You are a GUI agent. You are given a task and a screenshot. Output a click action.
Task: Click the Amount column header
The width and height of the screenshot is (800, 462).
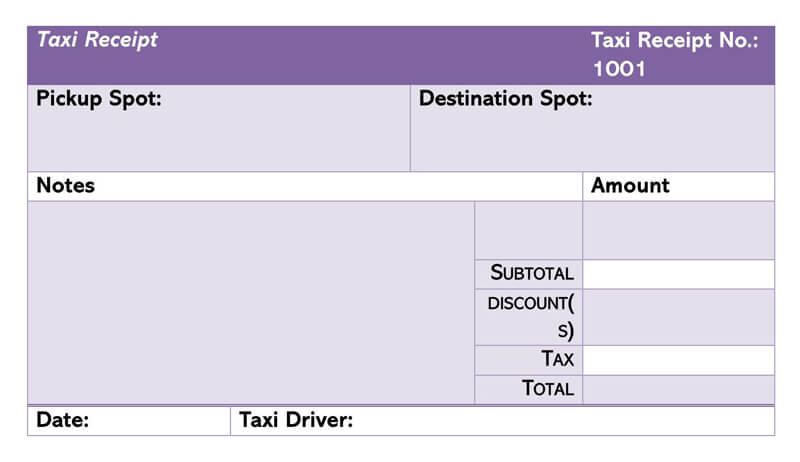click(631, 186)
